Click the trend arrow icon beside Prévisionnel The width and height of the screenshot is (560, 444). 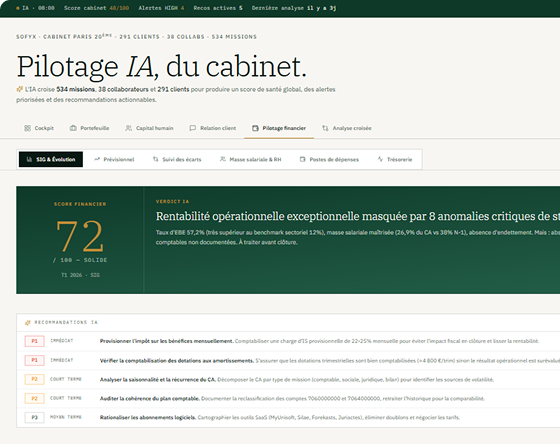click(97, 159)
